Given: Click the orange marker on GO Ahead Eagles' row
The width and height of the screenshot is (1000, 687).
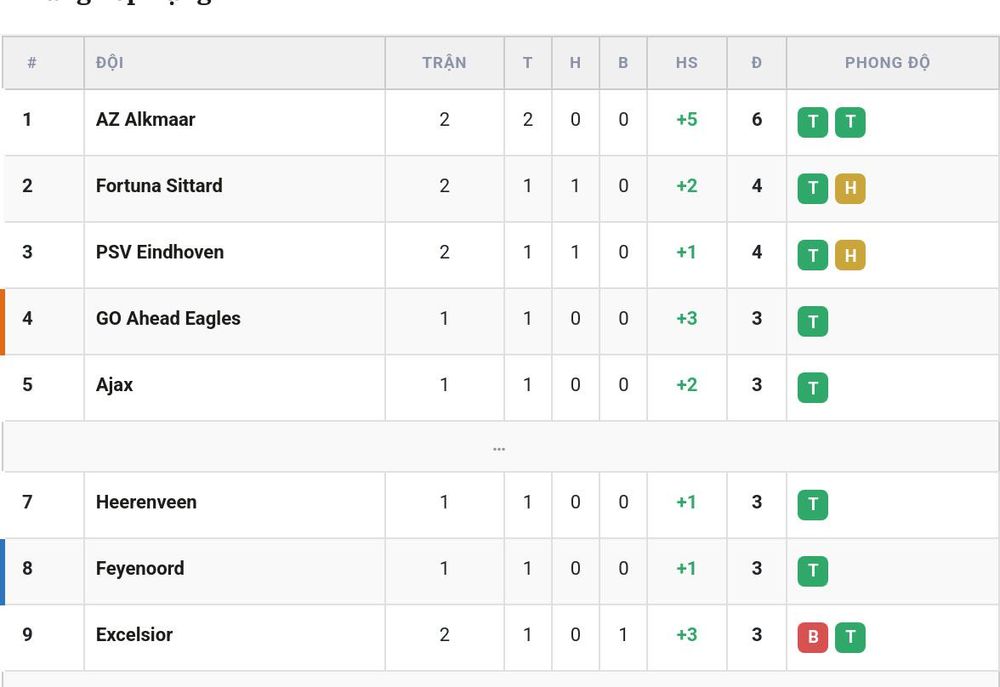Looking at the screenshot, I should coord(3,321).
